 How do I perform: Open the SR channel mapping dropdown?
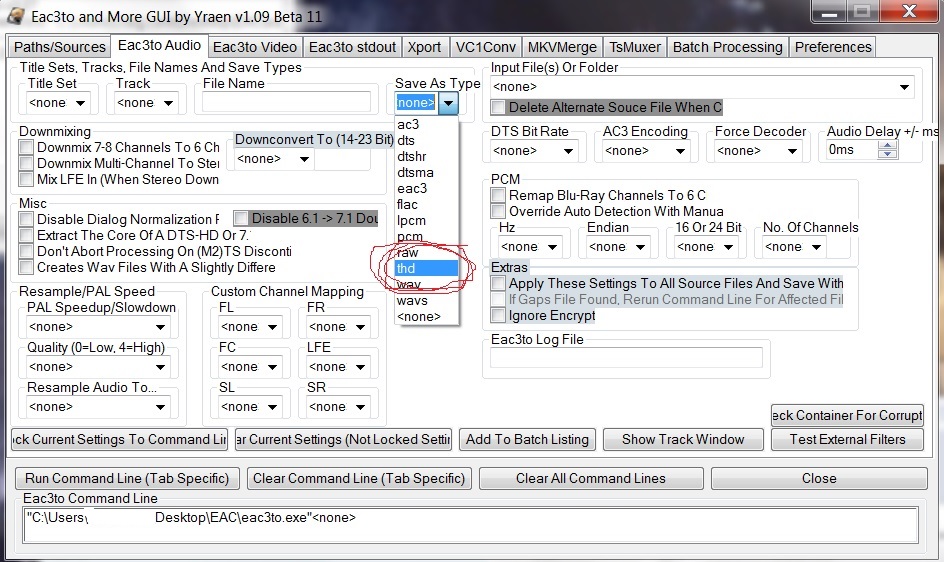click(360, 407)
